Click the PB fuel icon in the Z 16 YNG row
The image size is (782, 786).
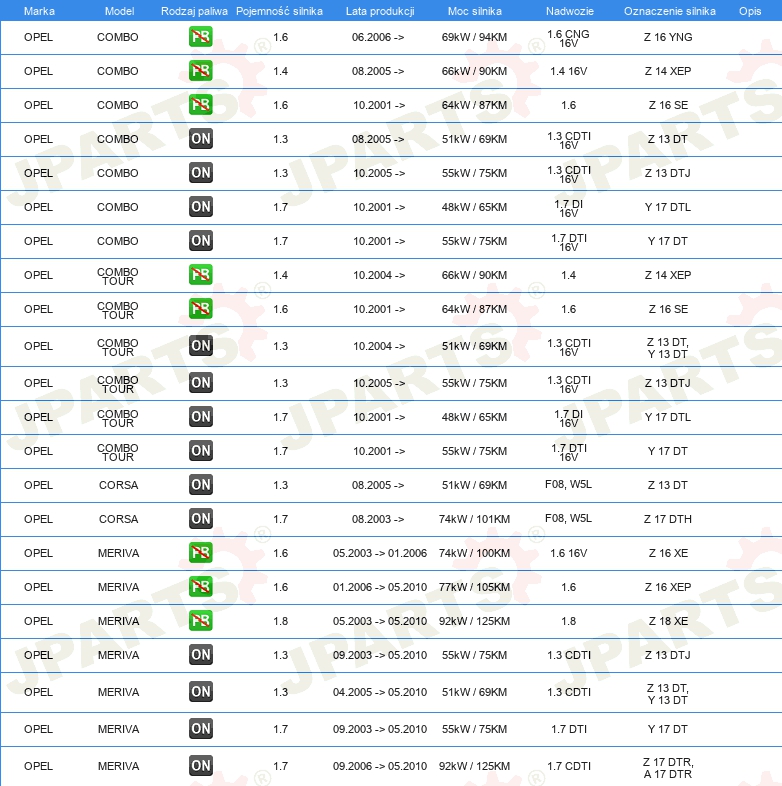(x=201, y=37)
